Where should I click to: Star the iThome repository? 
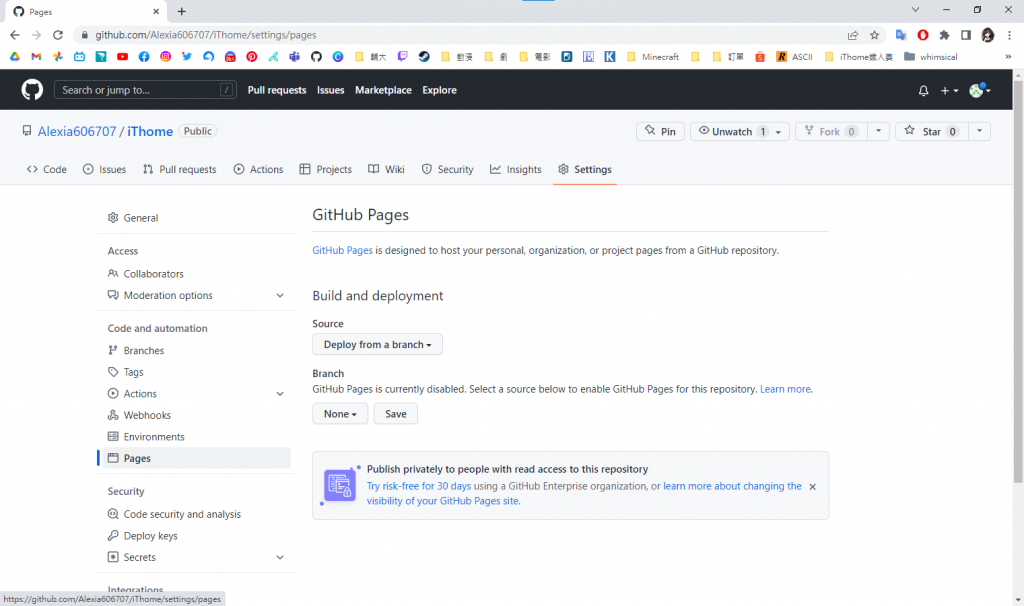[x=931, y=131]
